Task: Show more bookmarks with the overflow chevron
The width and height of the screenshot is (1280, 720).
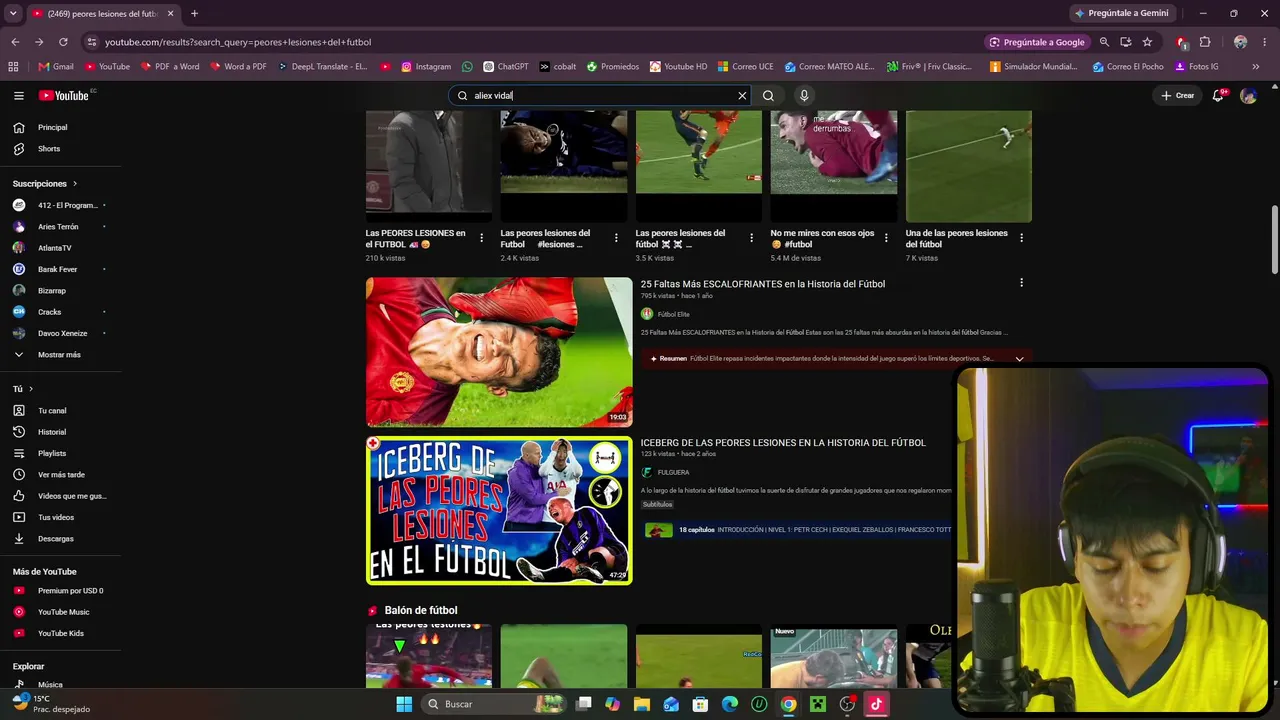Action: (x=1256, y=67)
